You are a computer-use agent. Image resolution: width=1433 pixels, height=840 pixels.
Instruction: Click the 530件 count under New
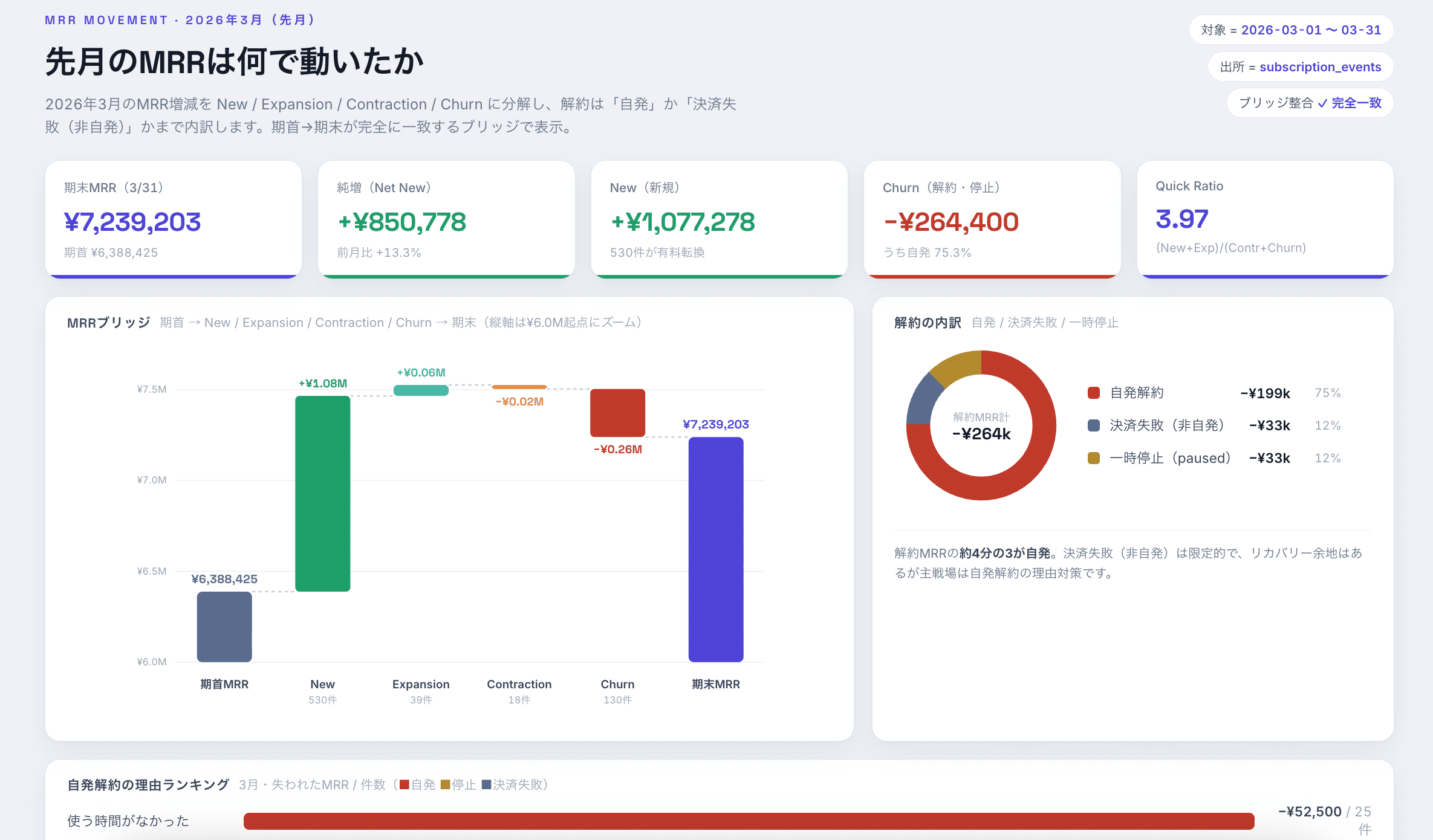point(323,700)
